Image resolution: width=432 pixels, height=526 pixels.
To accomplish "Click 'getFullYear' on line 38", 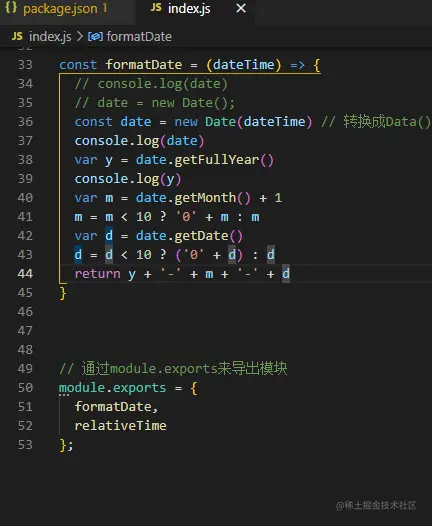I will click(217, 160).
